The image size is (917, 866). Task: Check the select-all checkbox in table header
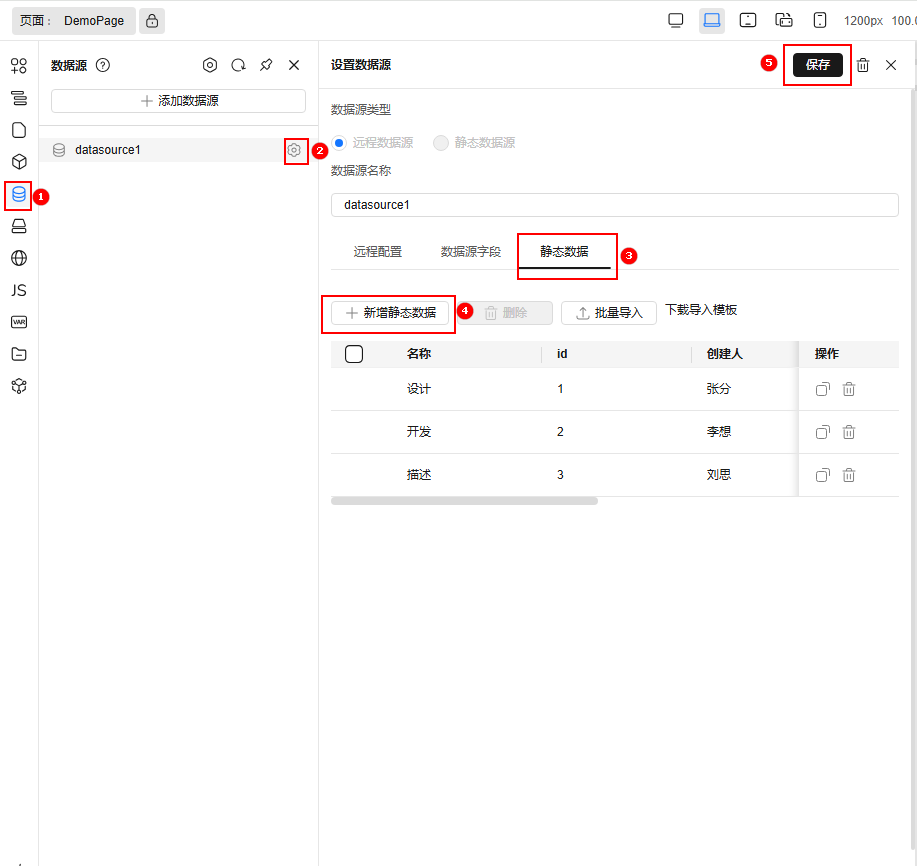click(x=354, y=354)
